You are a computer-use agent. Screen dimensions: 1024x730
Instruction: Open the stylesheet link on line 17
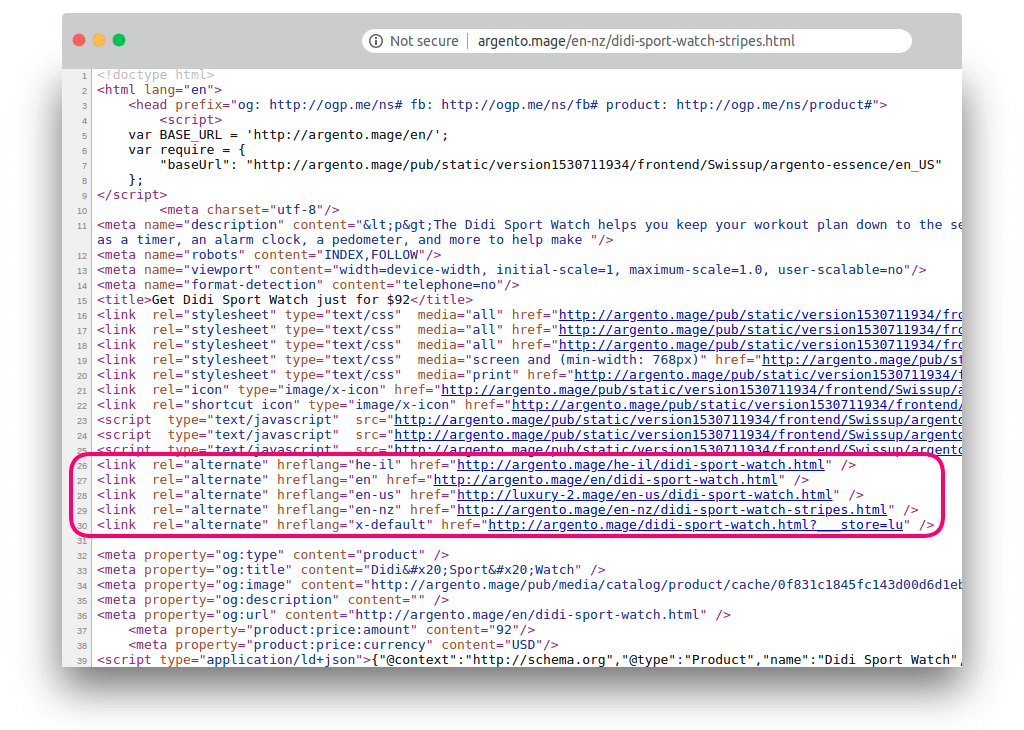pos(760,330)
